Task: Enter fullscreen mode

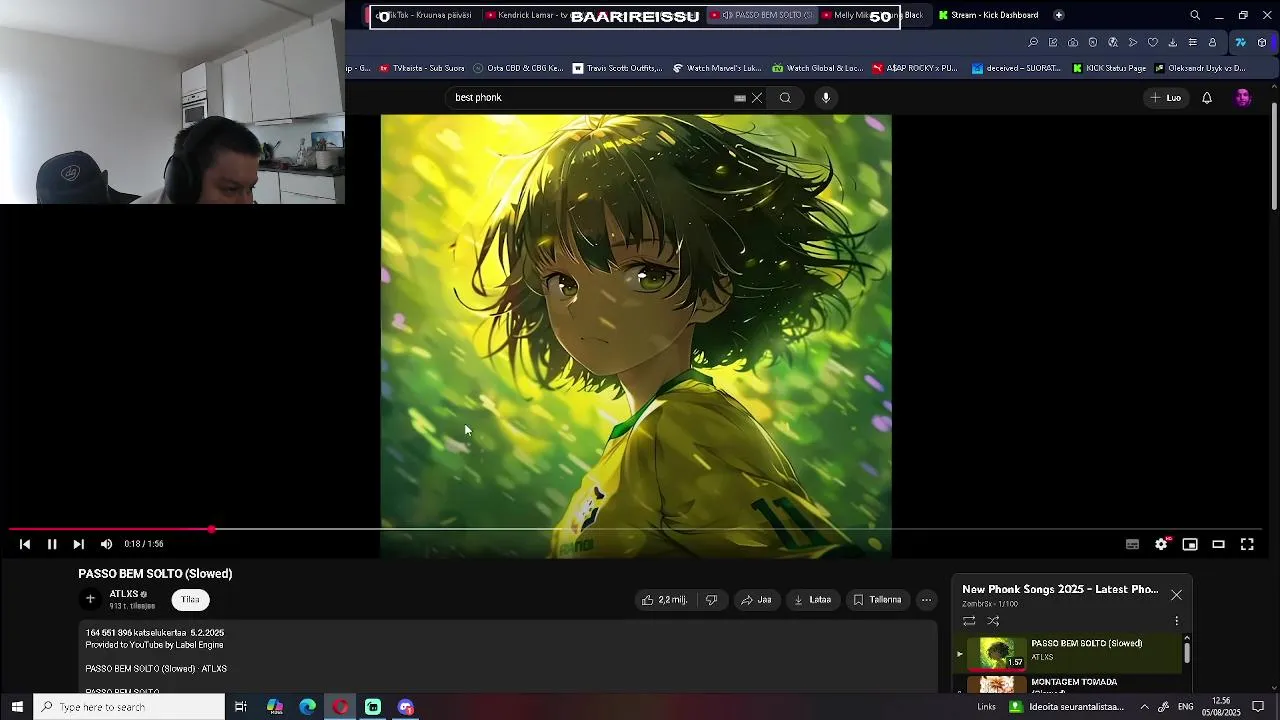Action: (x=1247, y=544)
